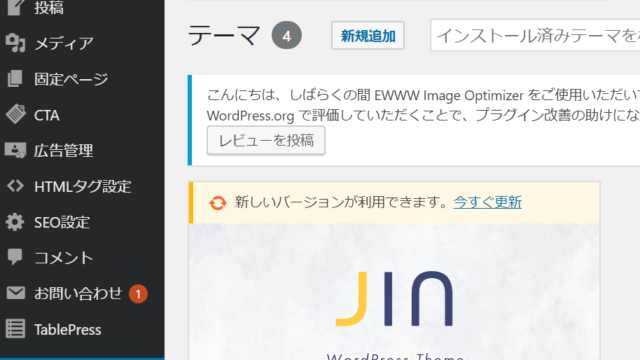Select the JIN theme thumbnail

pos(394,291)
